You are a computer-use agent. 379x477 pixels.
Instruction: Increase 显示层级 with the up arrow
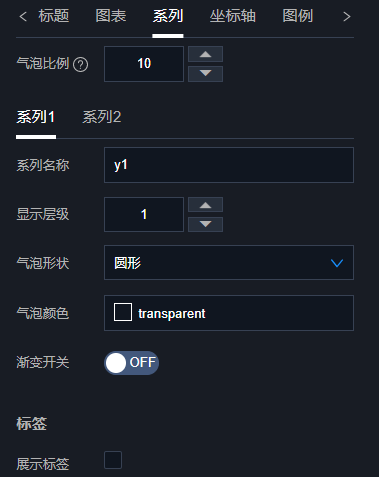pyautogui.click(x=205, y=205)
